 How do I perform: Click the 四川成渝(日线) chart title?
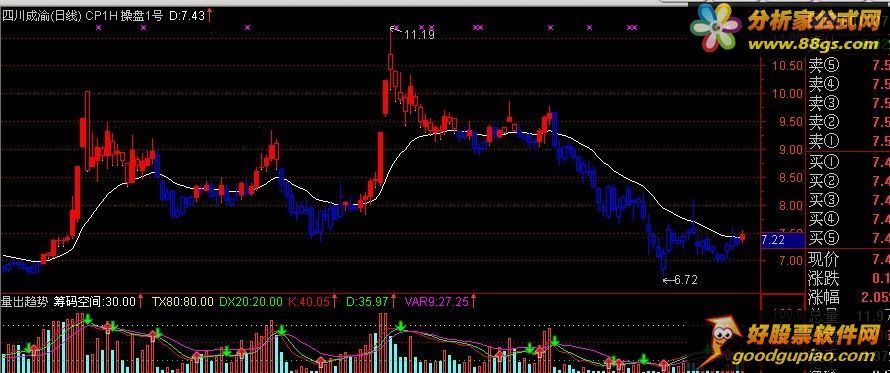(42, 15)
